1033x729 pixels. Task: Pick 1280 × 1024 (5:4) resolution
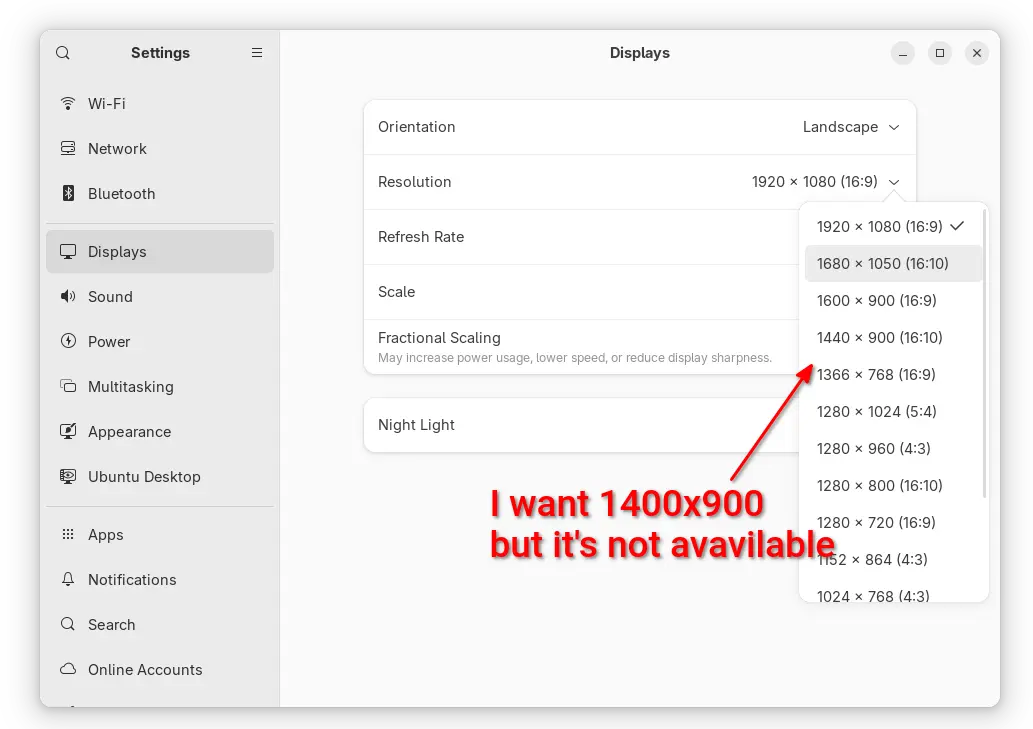893,412
